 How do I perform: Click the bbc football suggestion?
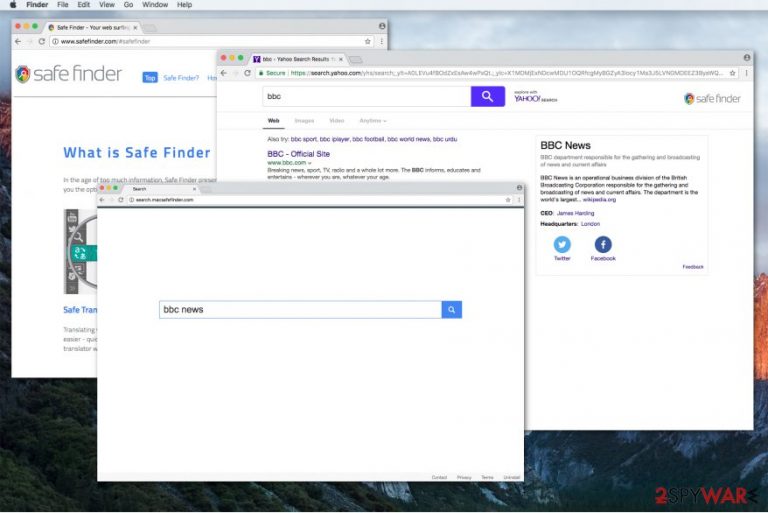point(368,139)
